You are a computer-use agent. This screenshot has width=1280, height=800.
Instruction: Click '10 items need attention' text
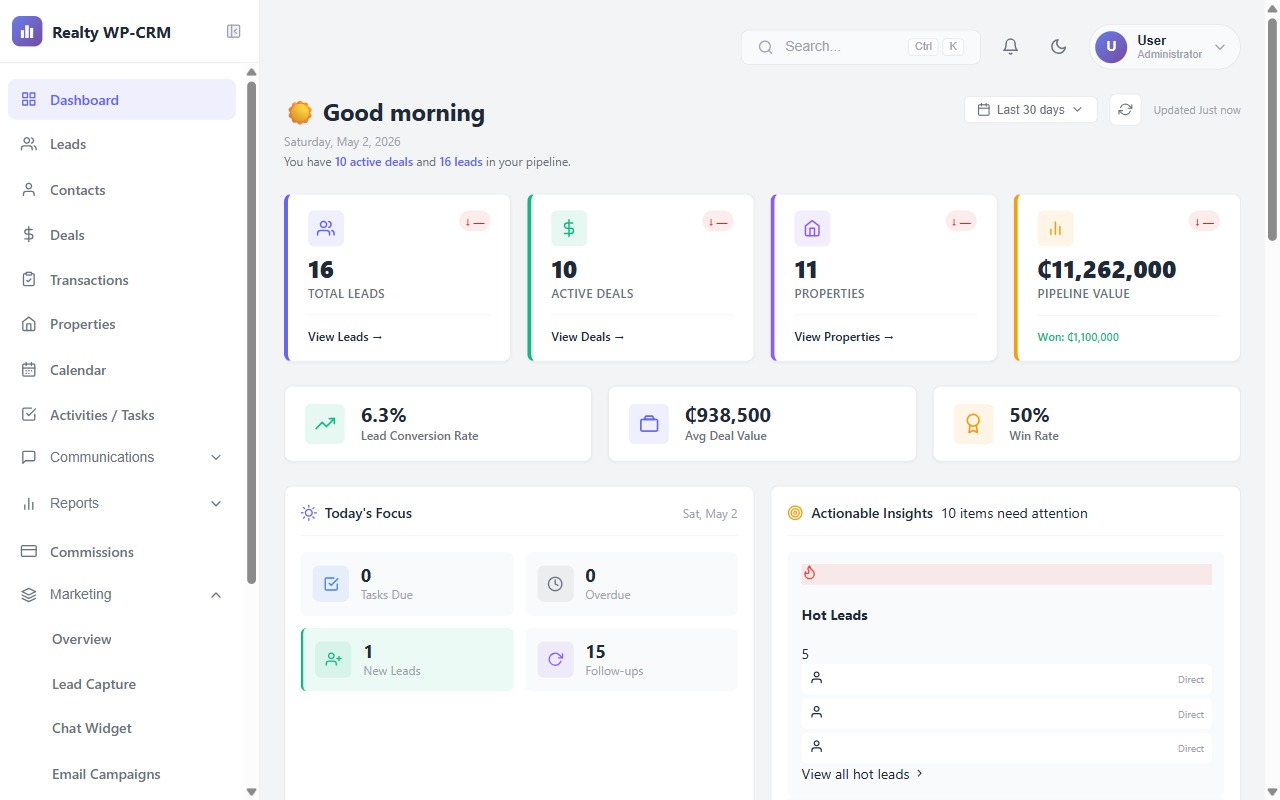click(1014, 513)
